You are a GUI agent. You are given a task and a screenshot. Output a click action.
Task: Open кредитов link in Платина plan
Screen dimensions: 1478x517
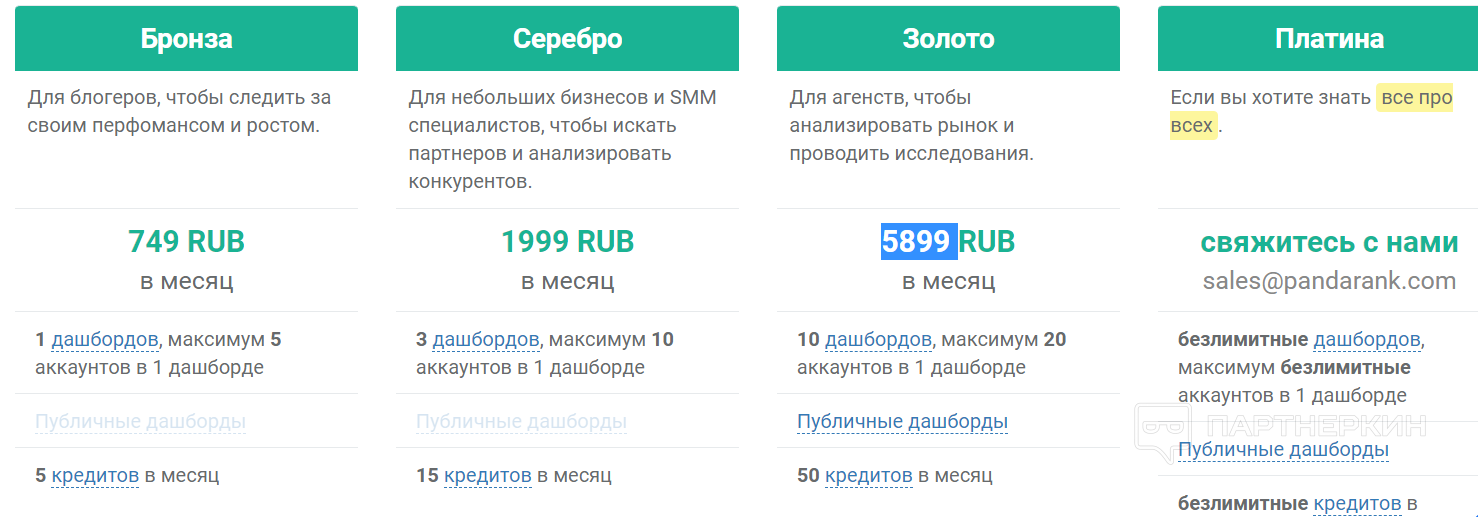click(1357, 503)
